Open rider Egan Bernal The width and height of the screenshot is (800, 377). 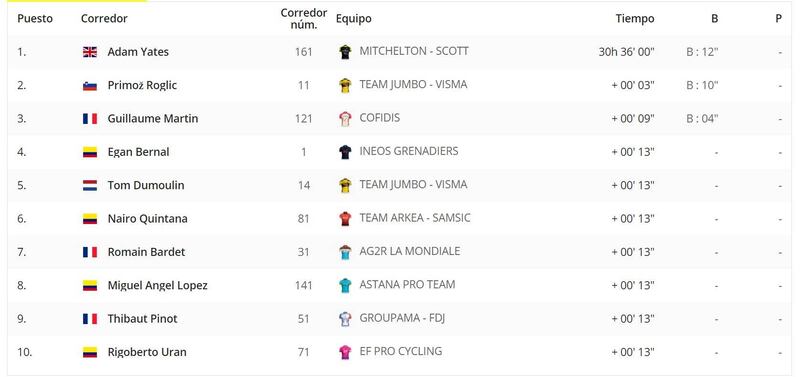click(x=138, y=152)
